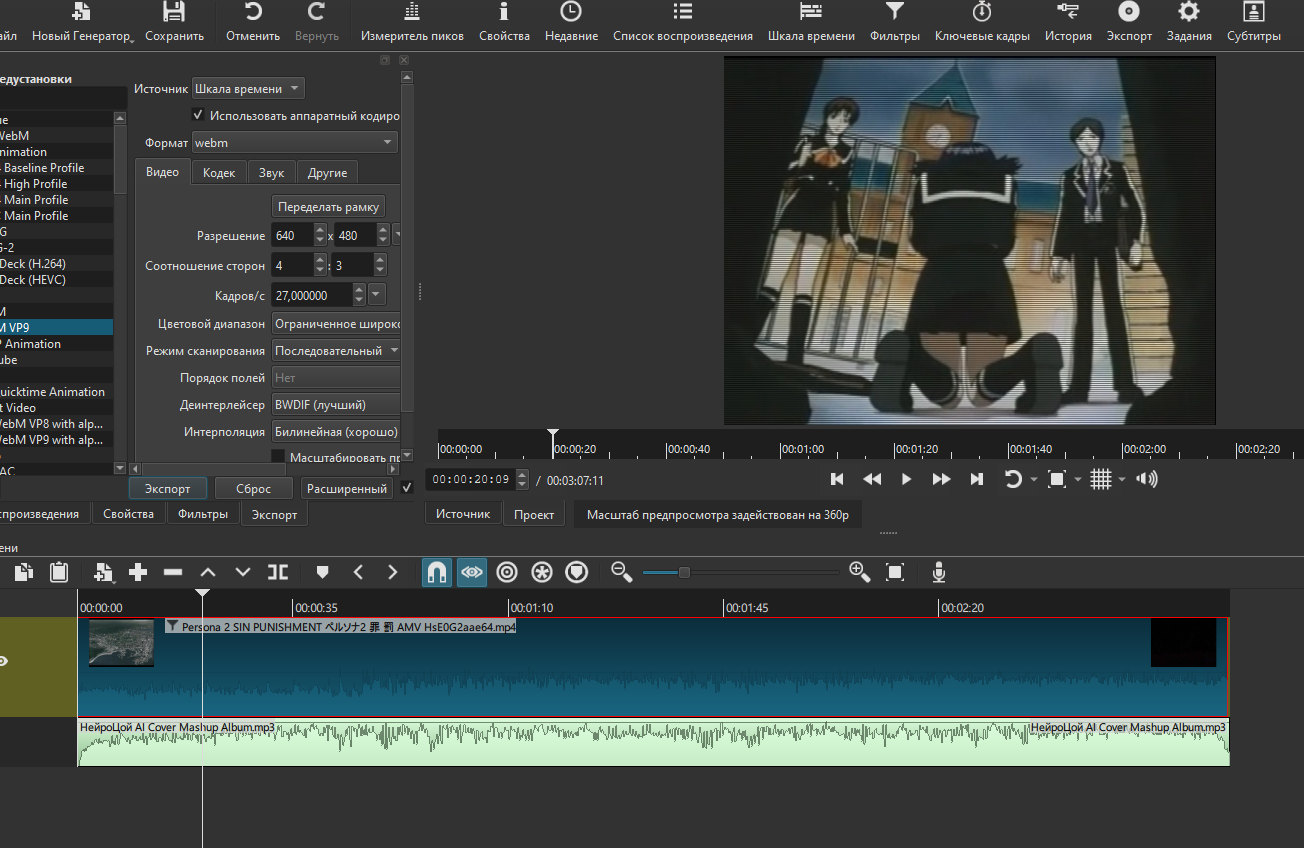The image size is (1304, 848).
Task: Open Свойства from the top toolbar
Action: pyautogui.click(x=504, y=22)
